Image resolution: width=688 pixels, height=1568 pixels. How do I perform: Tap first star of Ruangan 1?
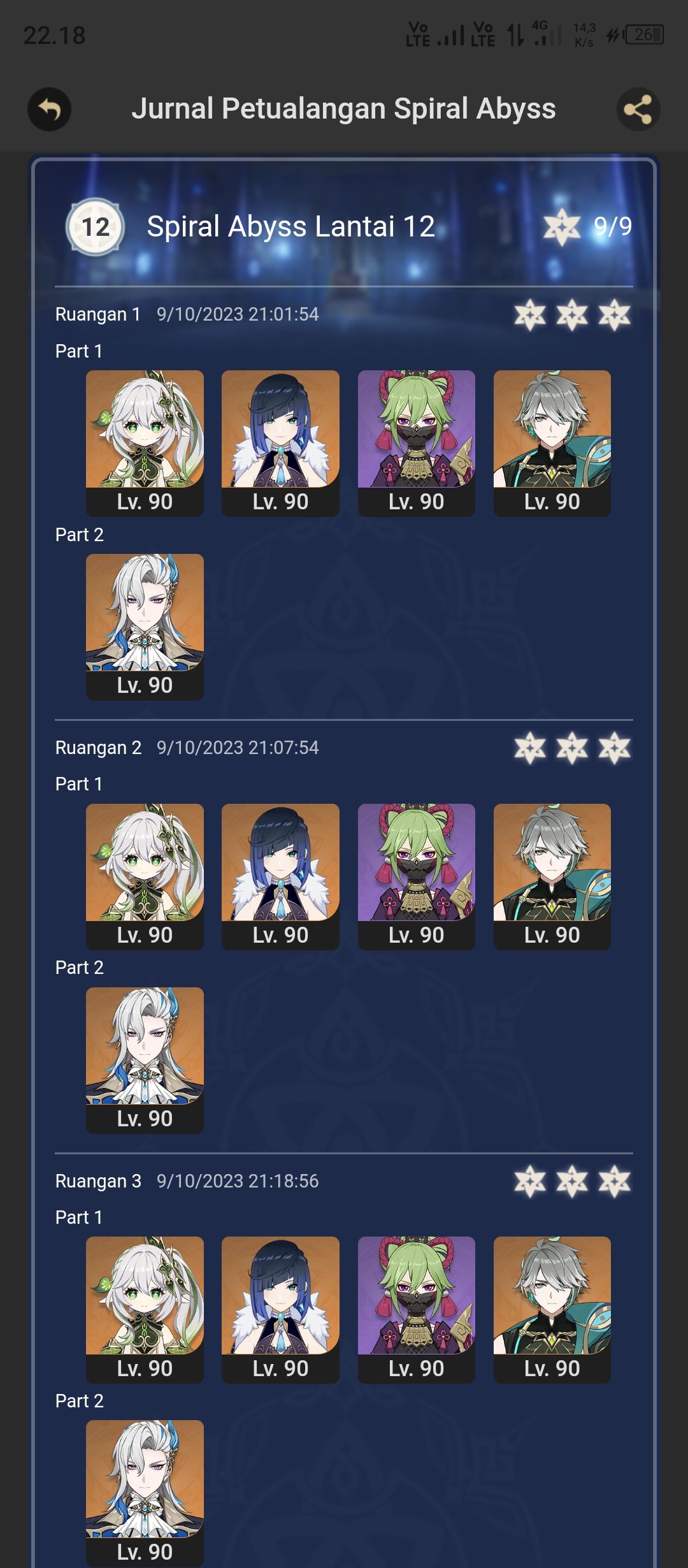530,315
